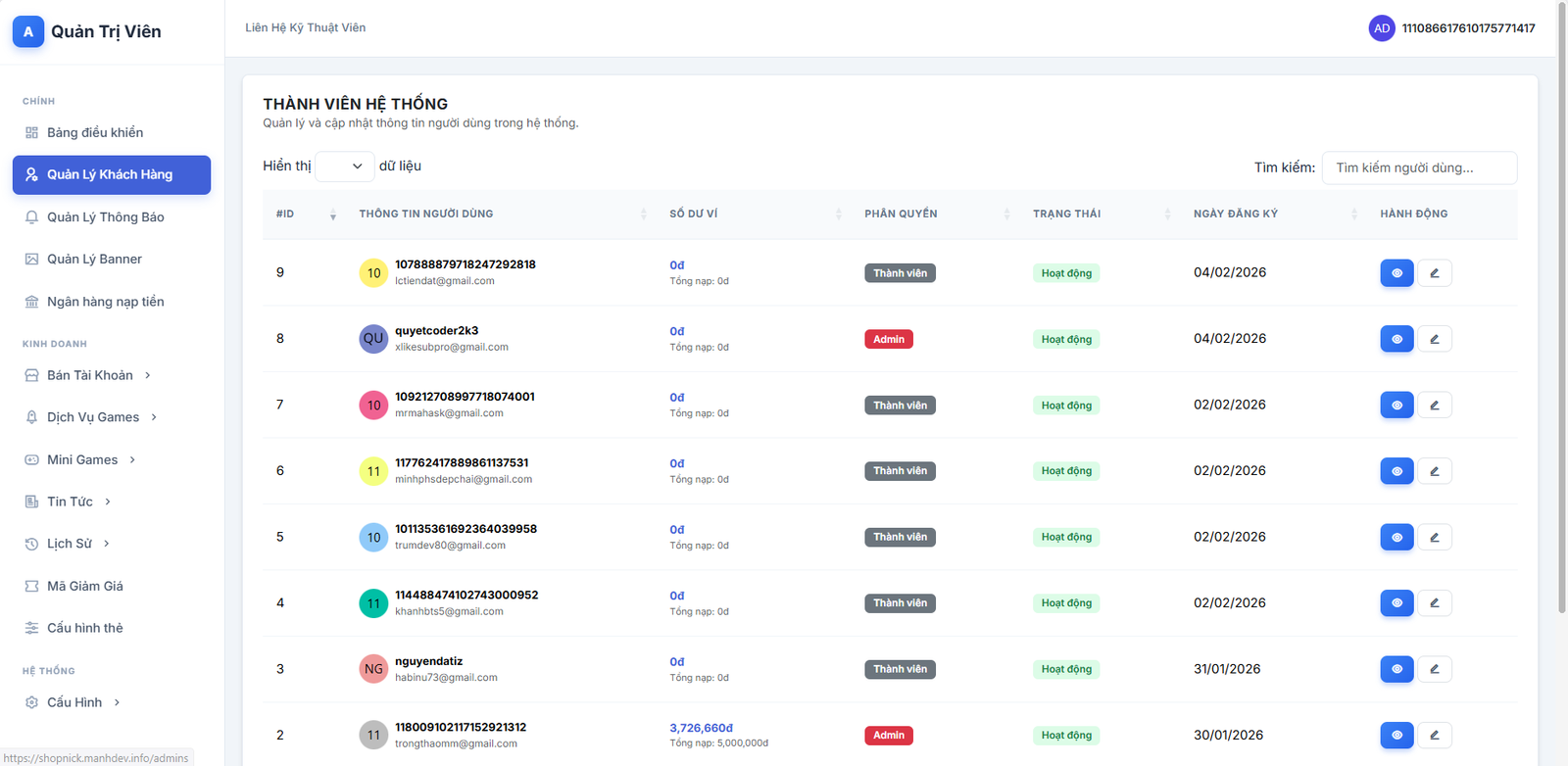Expand the Bán Tài Khoản submenu

pos(90,375)
